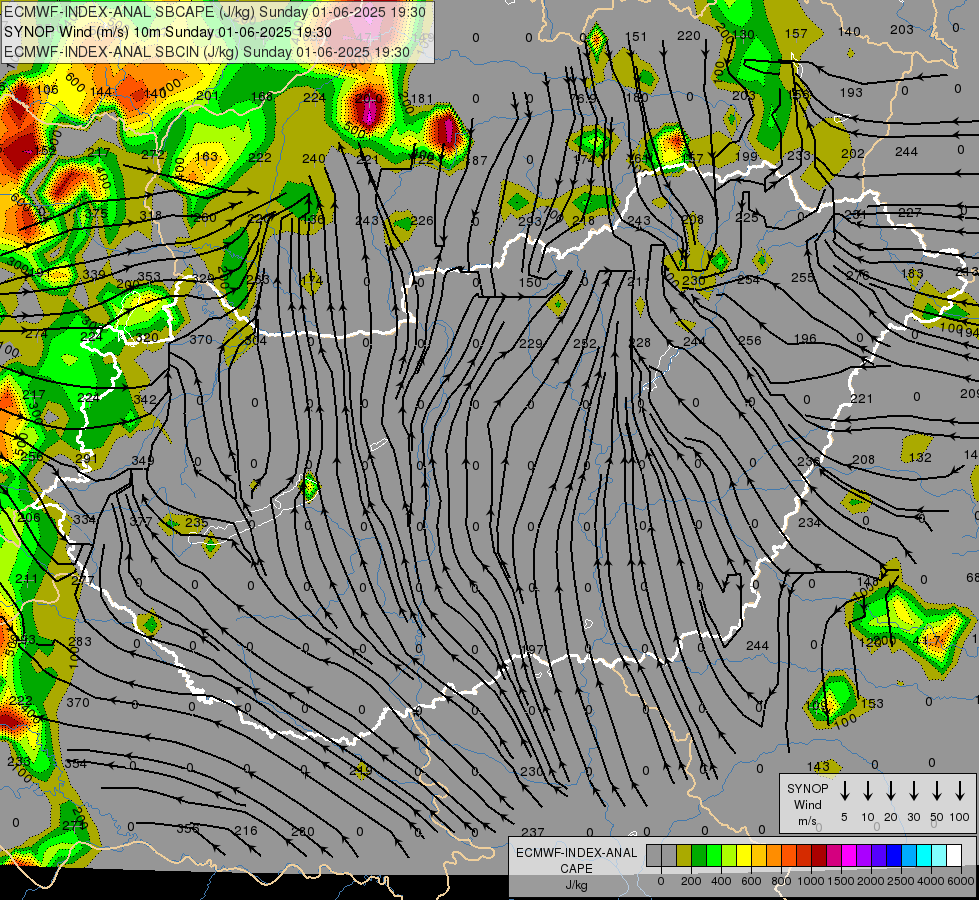This screenshot has height=900, width=979.
Task: Click the map value 235
Action: click(197, 522)
